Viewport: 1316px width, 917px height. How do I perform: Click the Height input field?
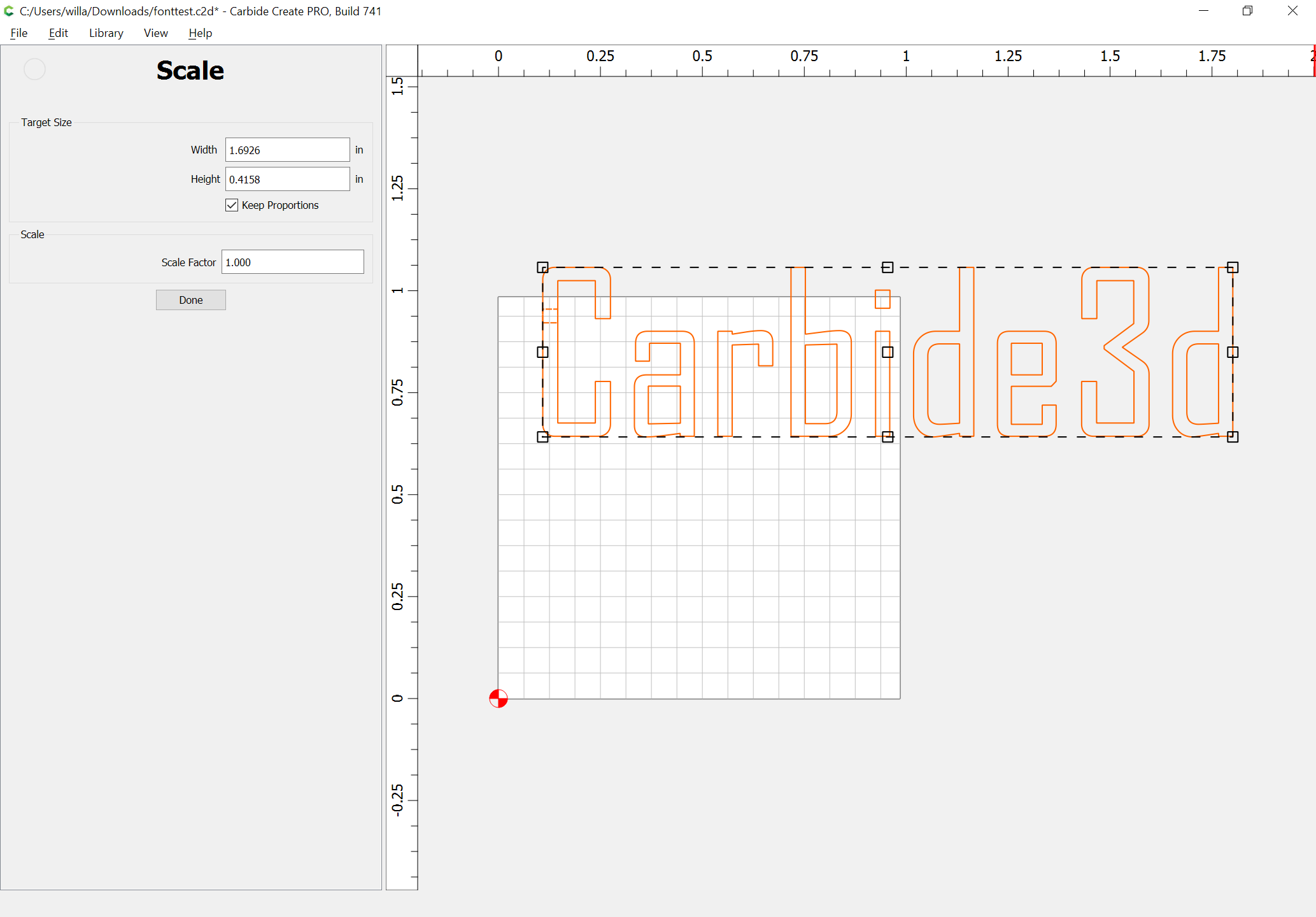click(x=287, y=179)
